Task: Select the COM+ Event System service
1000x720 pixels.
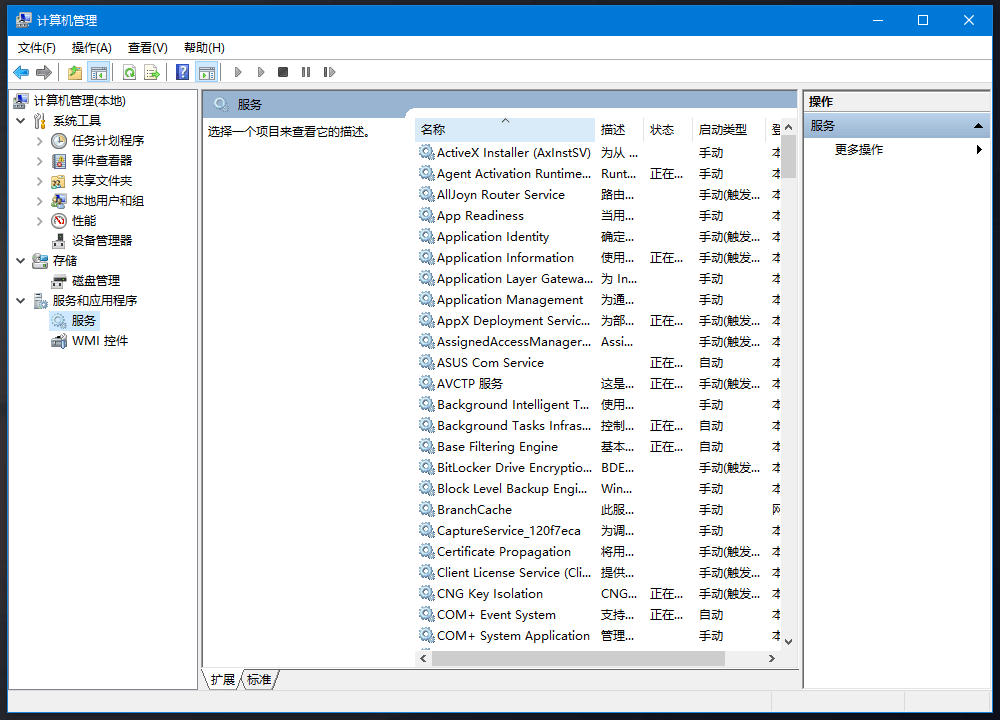Action: 496,615
